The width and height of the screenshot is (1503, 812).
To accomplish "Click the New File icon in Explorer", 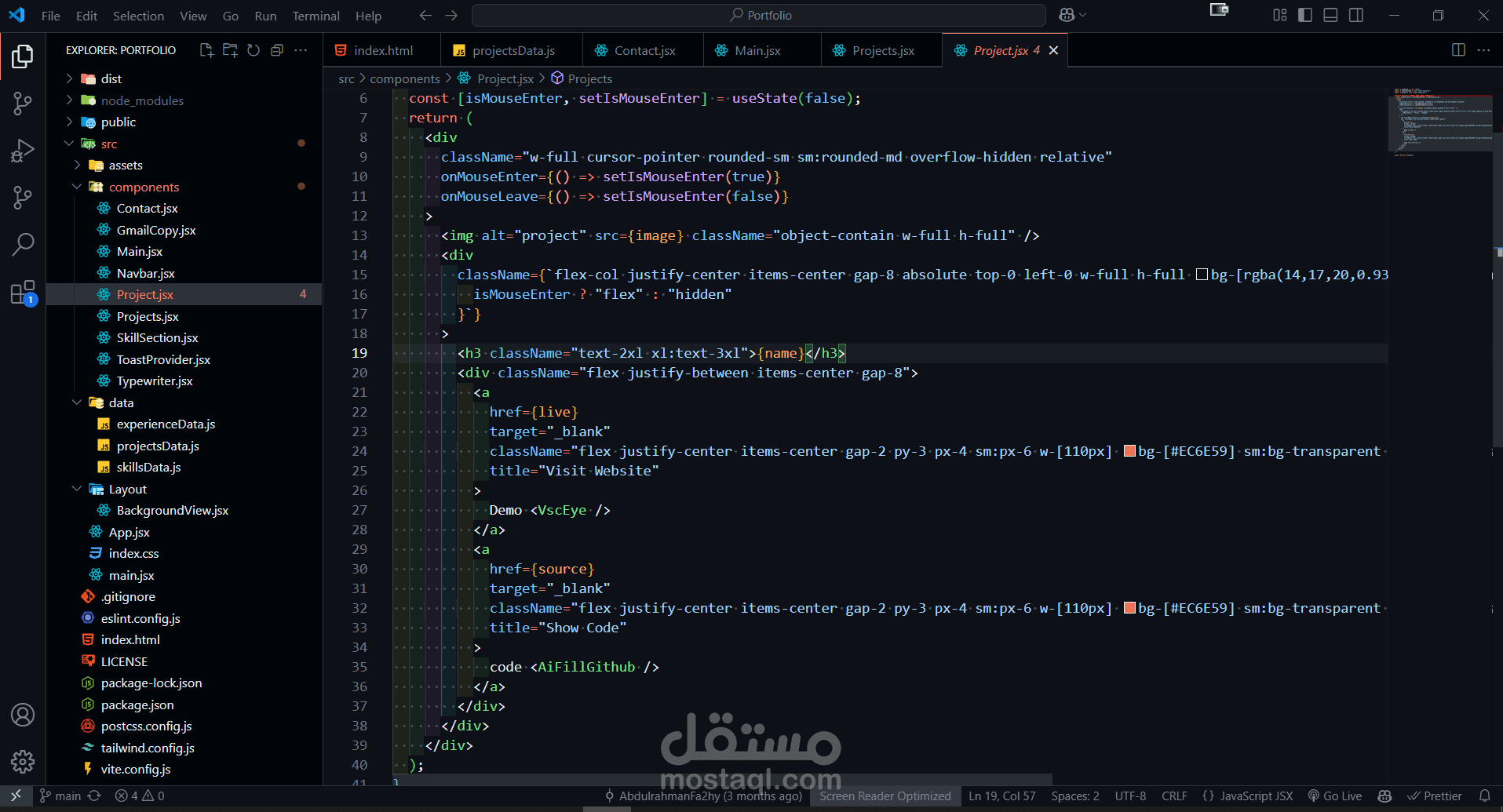I will pyautogui.click(x=206, y=50).
